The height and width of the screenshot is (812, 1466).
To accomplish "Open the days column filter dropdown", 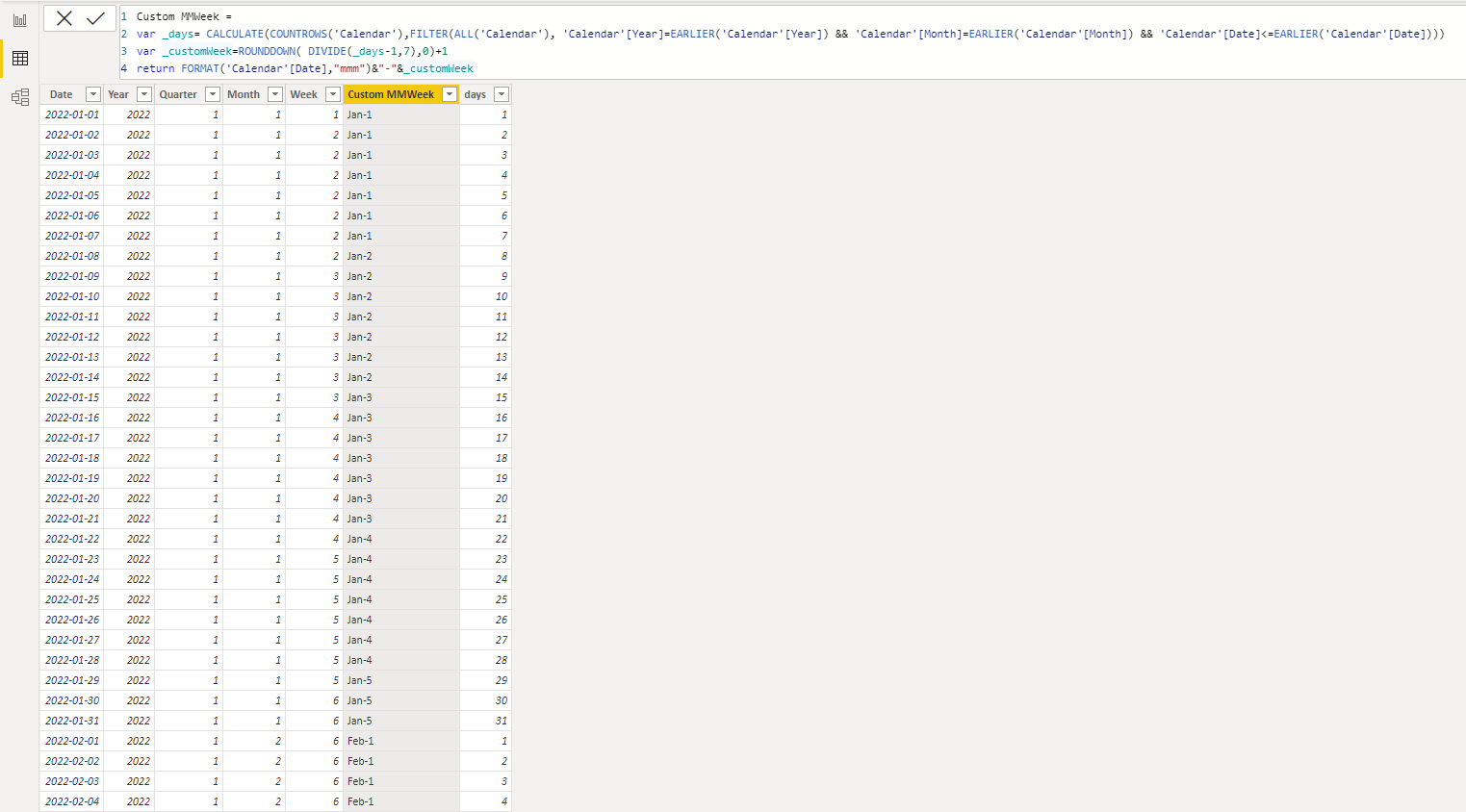I will [502, 94].
